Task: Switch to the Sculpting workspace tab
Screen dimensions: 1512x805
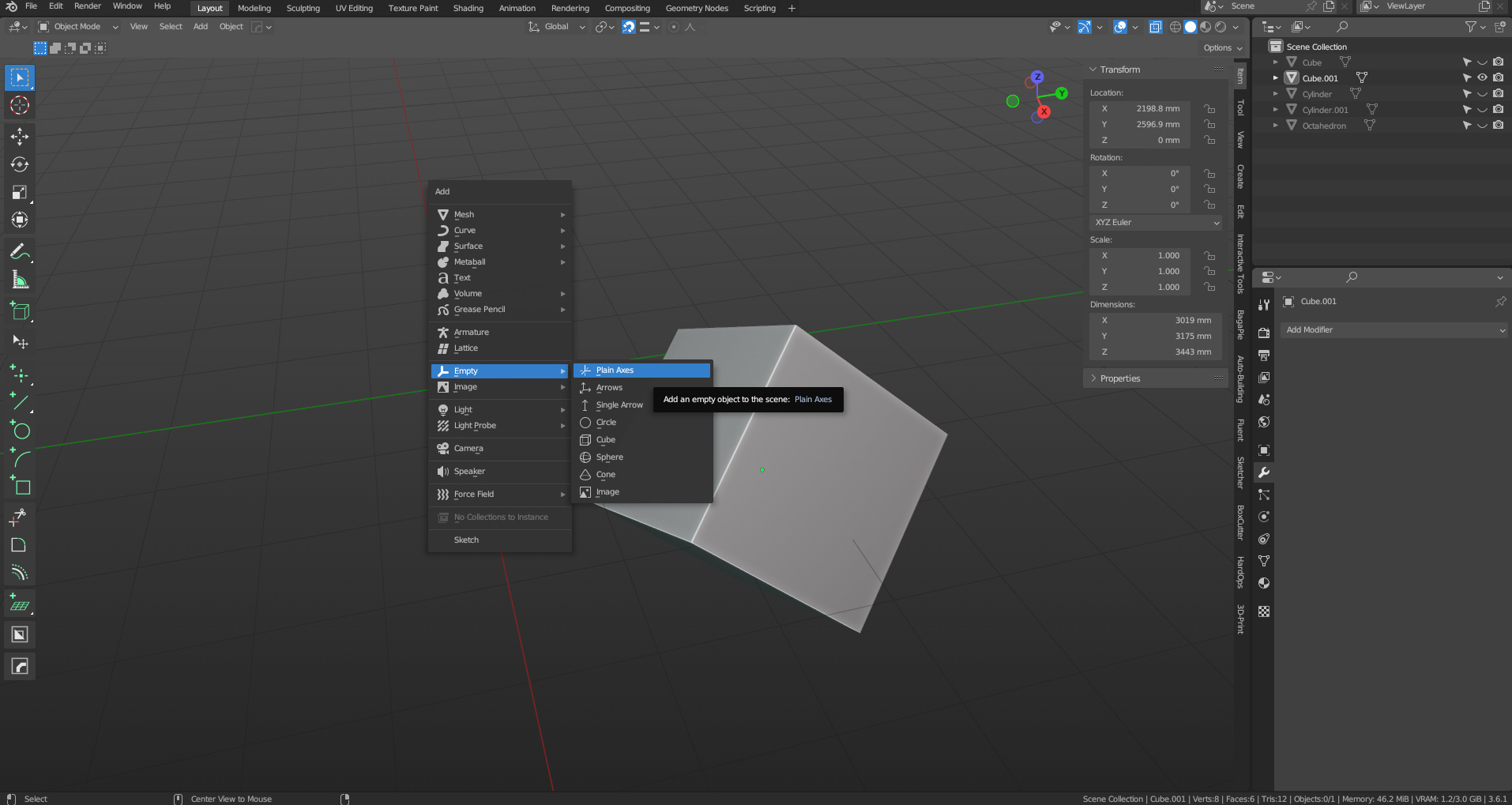Action: pos(303,8)
